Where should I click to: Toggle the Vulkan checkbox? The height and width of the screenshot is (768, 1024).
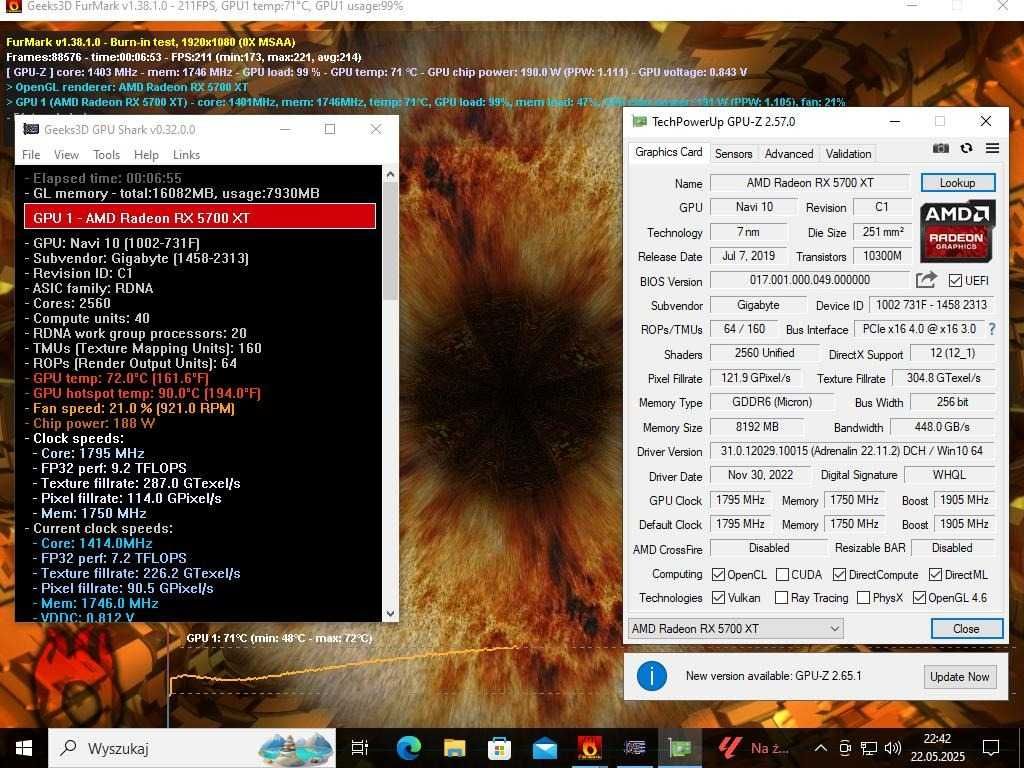pos(718,598)
